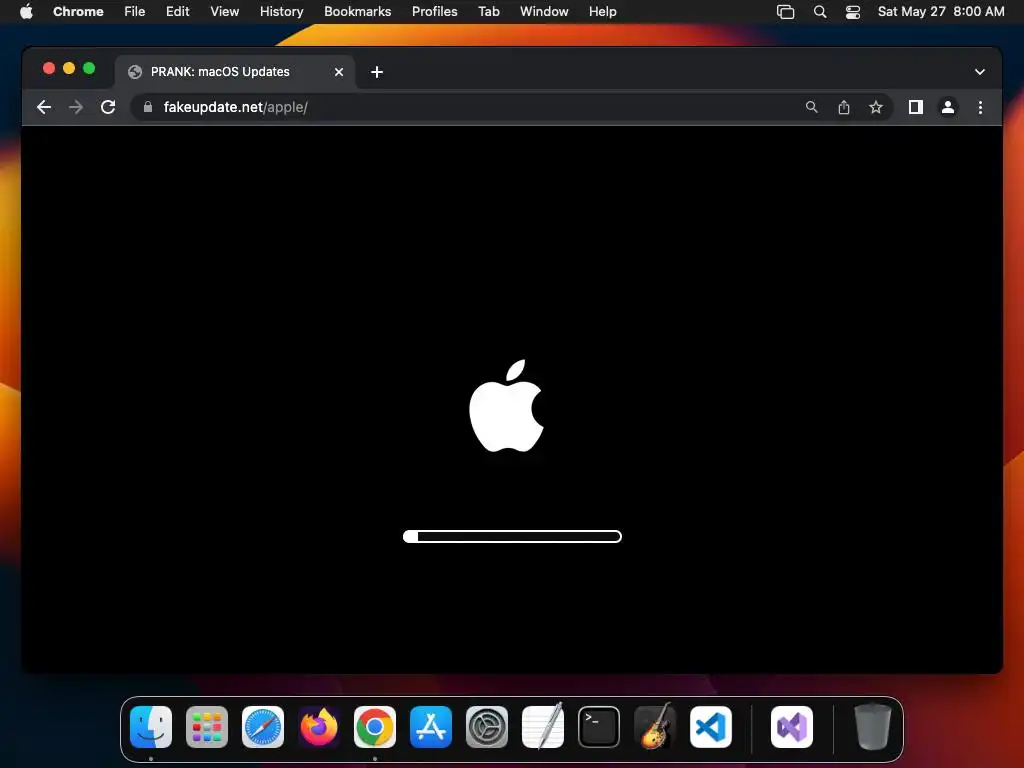This screenshot has height=768, width=1024.
Task: Click the white Apple logo on page
Action: (x=506, y=406)
